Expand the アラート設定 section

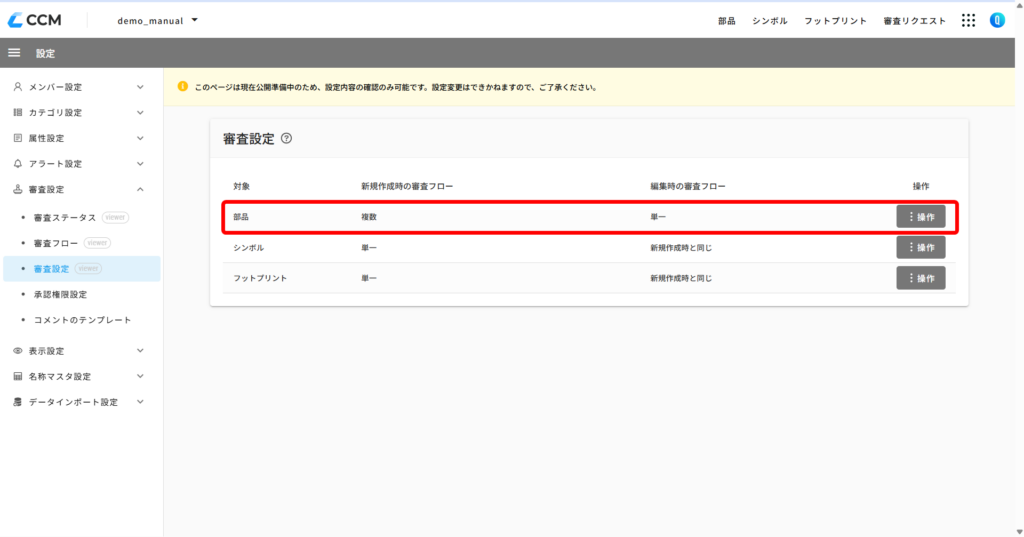coord(140,163)
